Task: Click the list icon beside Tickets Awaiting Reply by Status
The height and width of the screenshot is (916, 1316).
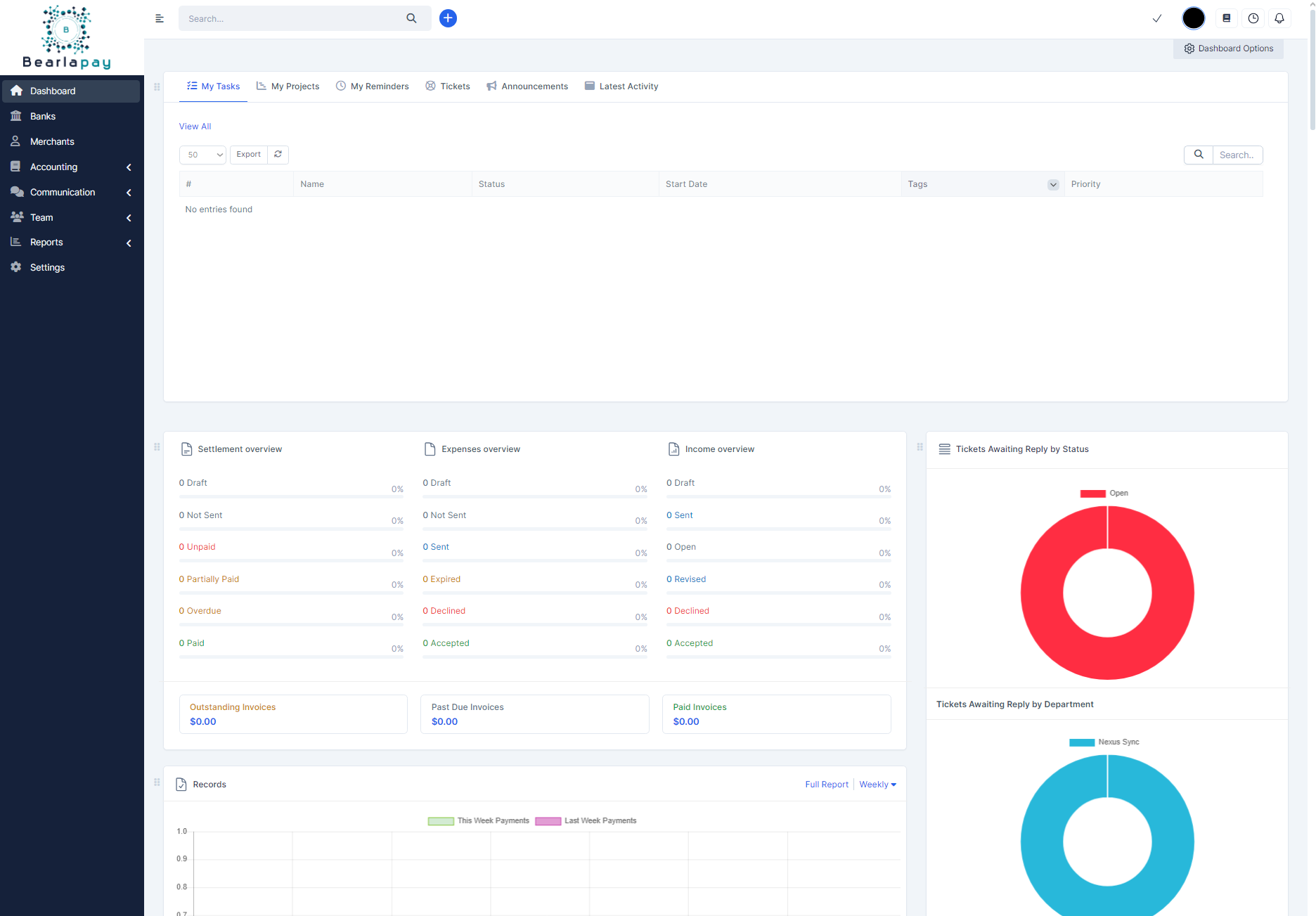Action: click(x=945, y=449)
